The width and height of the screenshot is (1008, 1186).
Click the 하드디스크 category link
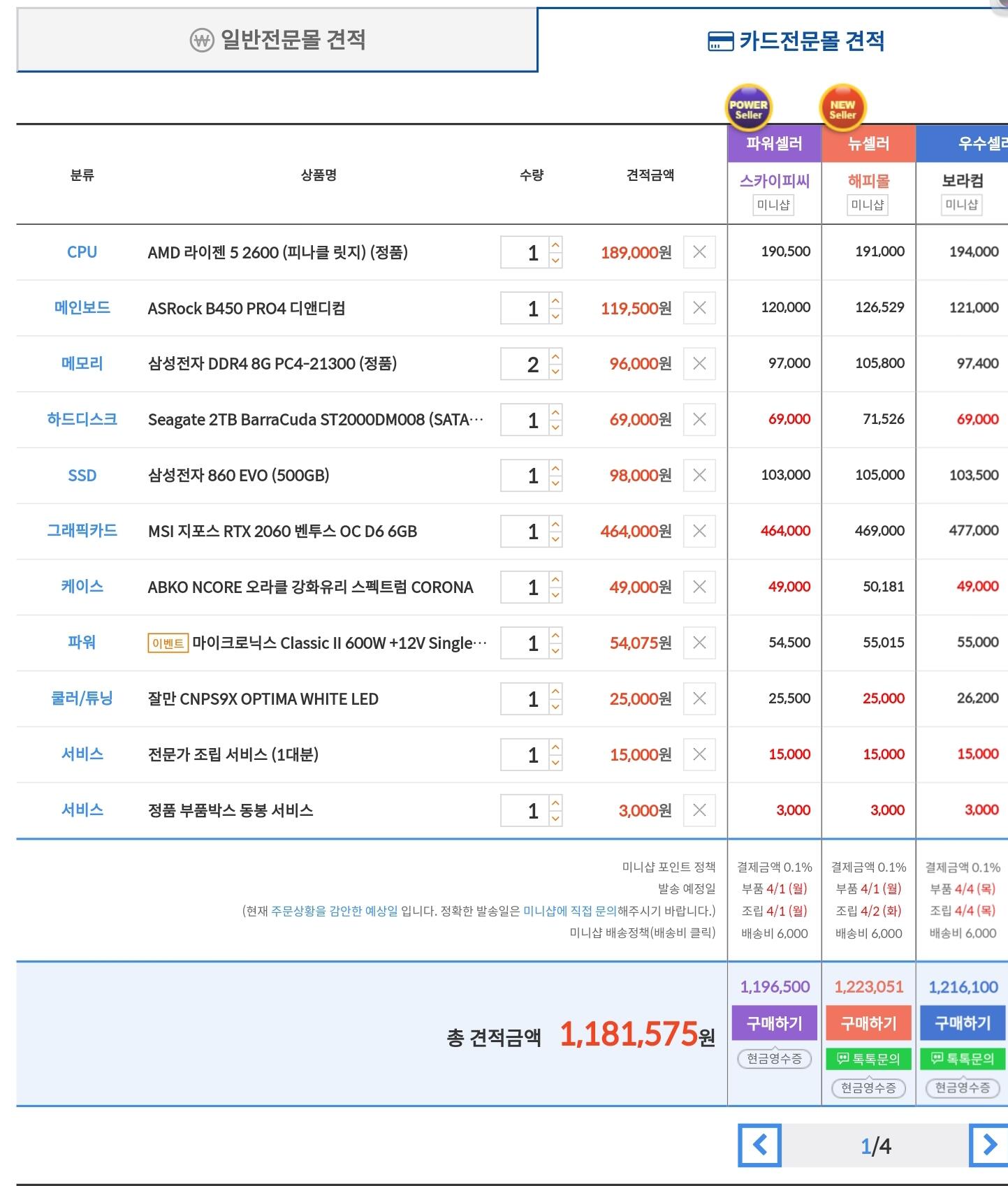point(82,420)
